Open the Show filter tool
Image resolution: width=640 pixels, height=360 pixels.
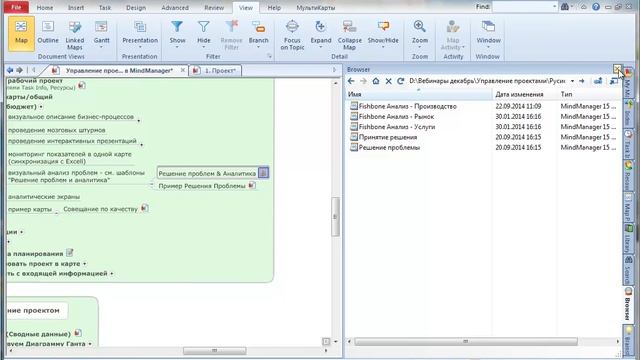tap(177, 33)
